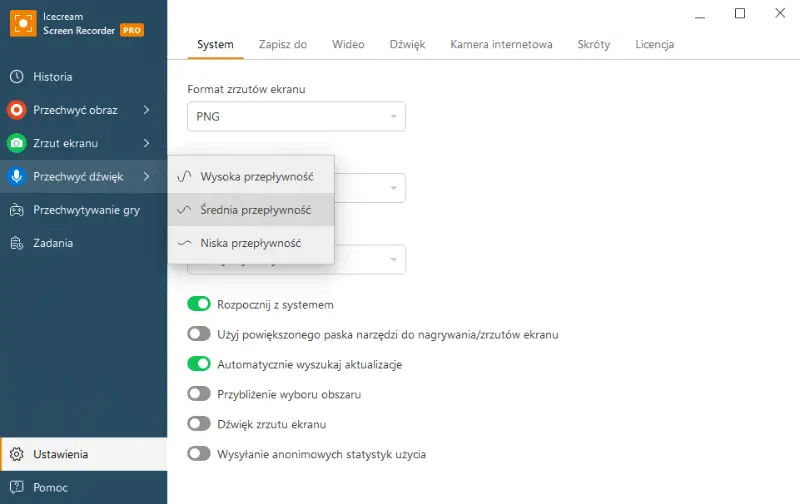This screenshot has height=504, width=800.
Task: Open the Wideo settings tab
Action: point(348,44)
